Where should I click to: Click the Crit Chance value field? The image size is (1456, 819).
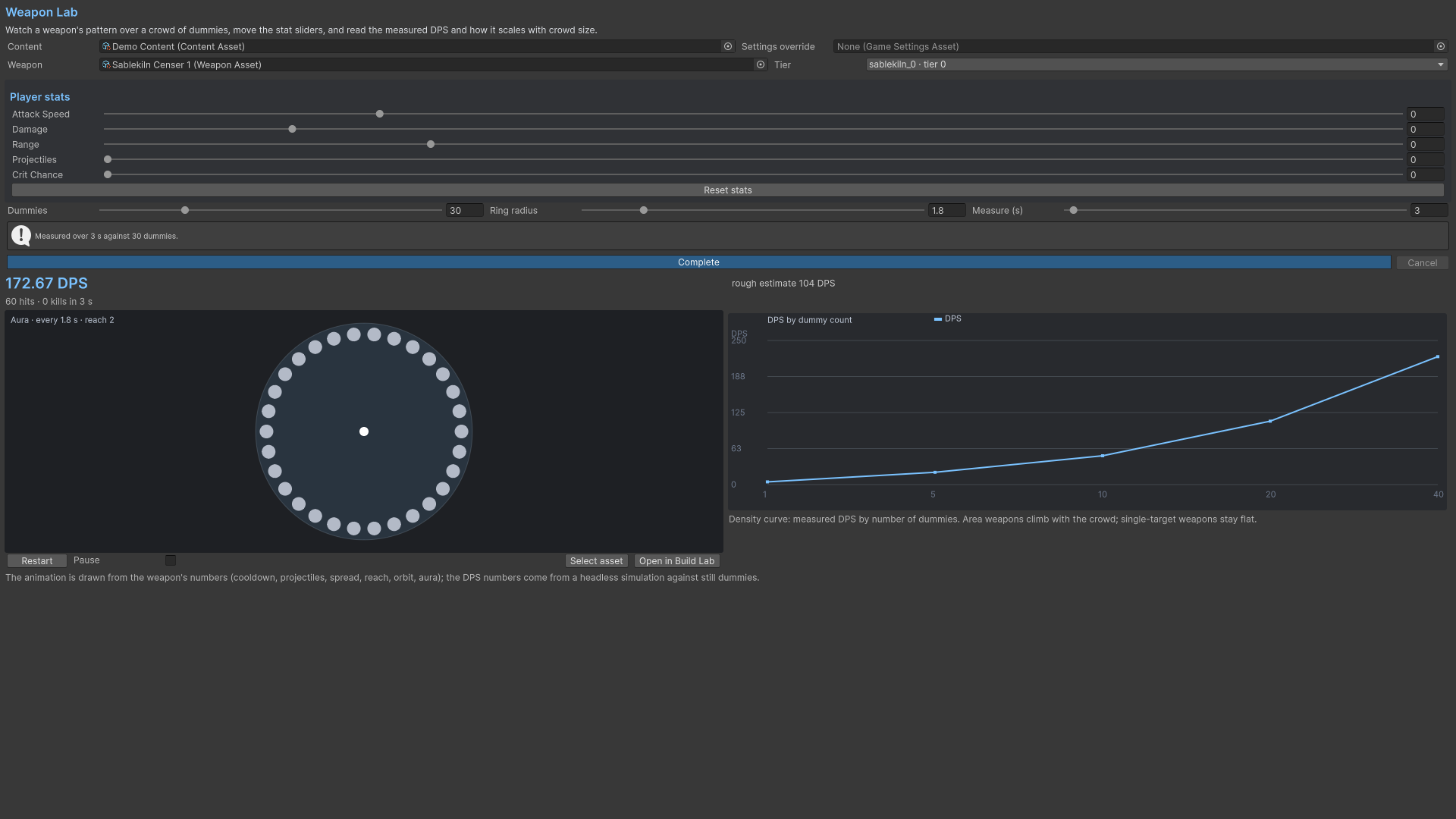[1425, 175]
